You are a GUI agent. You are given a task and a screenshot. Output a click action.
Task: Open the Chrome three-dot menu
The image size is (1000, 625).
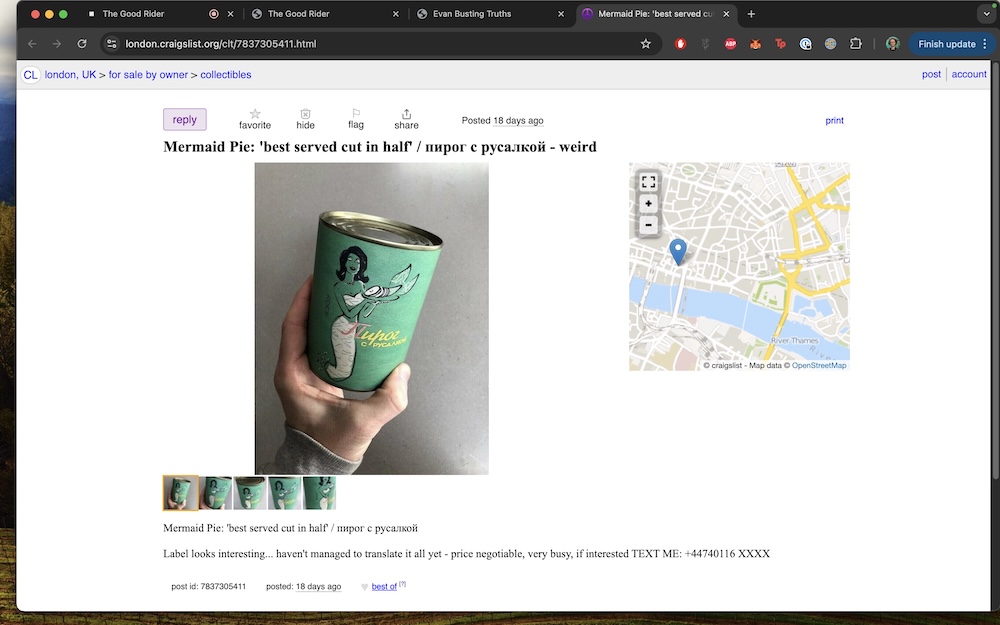point(985,44)
